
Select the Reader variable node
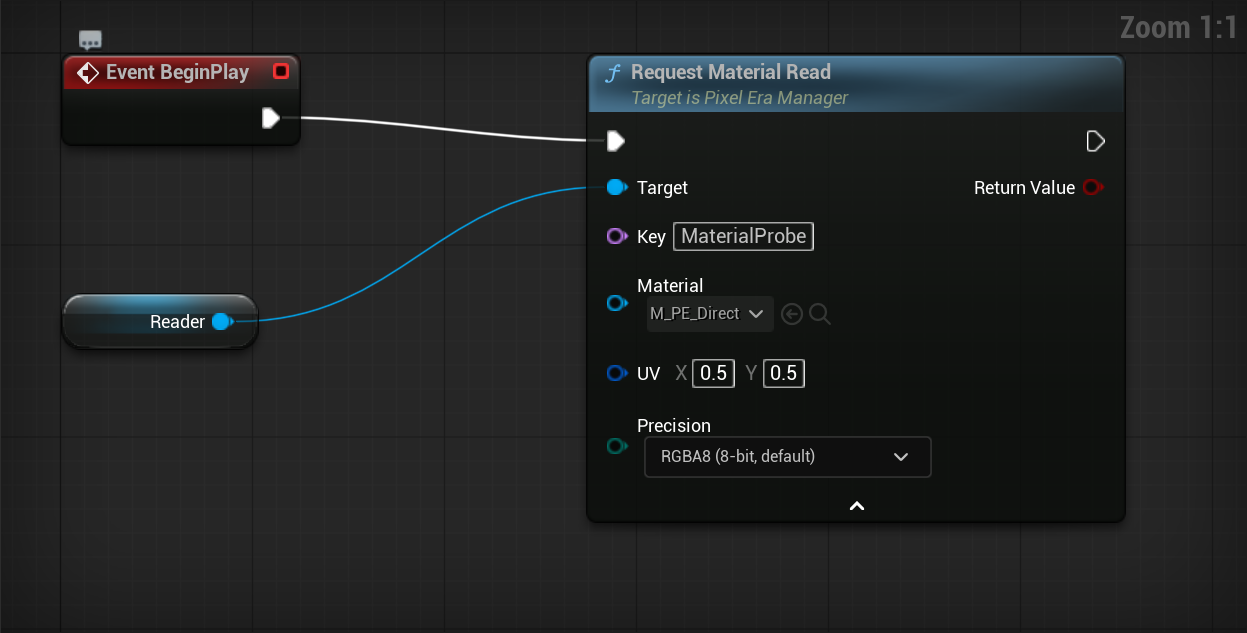tap(160, 321)
